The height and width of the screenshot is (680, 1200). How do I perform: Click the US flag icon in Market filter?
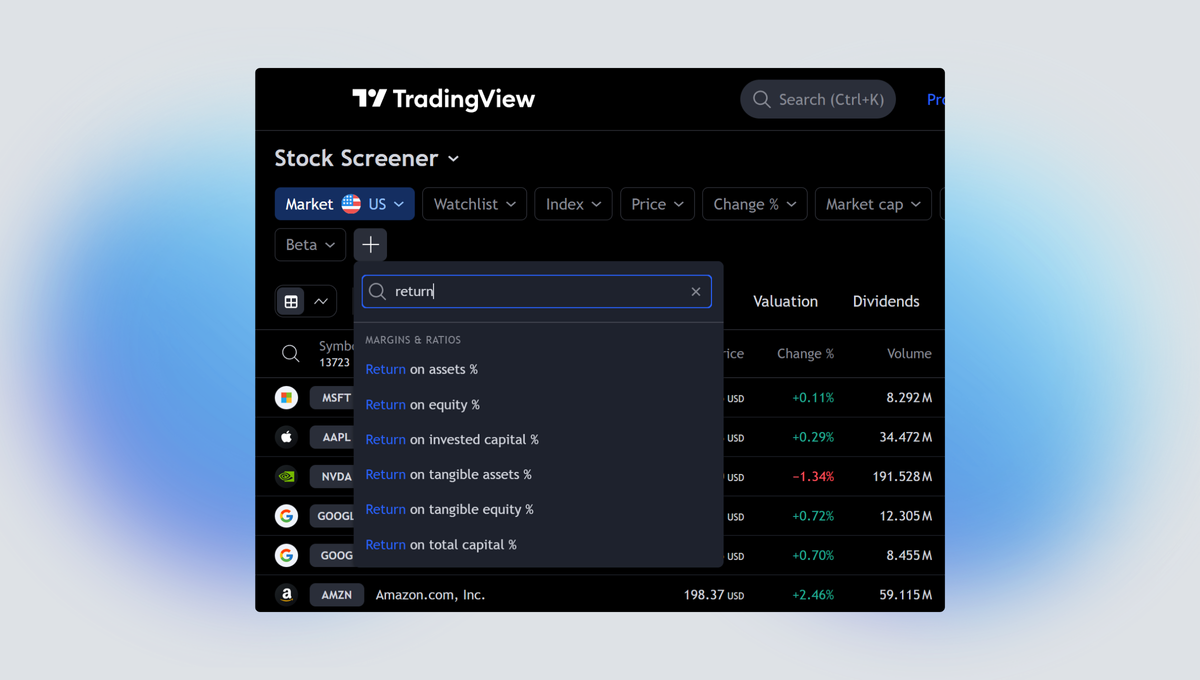[x=351, y=204]
